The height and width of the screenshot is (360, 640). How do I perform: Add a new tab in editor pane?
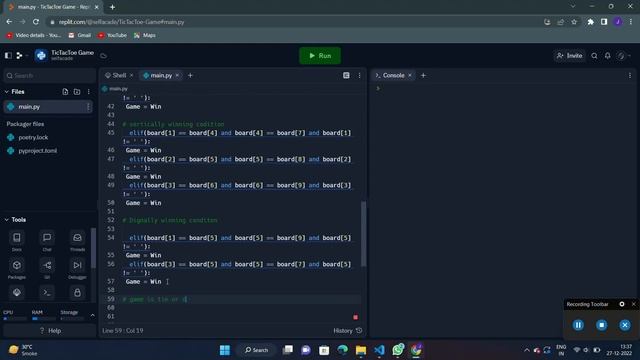[190, 75]
